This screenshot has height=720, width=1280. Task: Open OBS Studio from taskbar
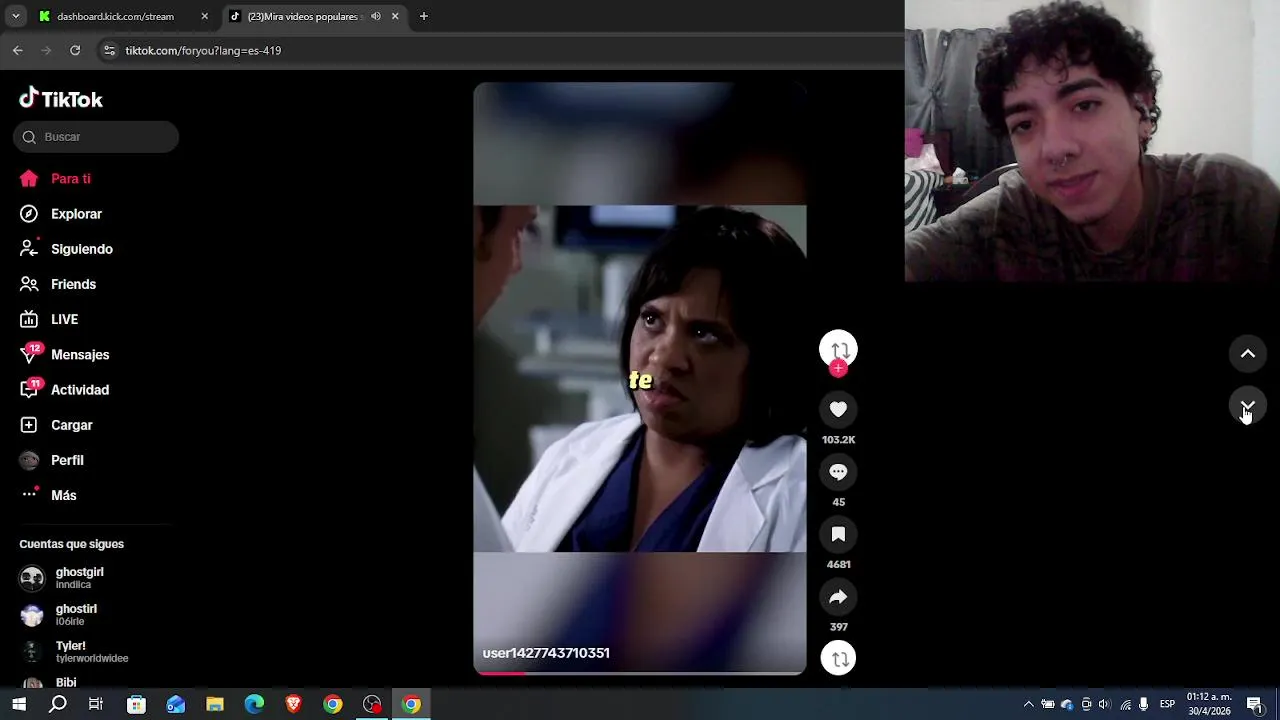click(x=372, y=704)
